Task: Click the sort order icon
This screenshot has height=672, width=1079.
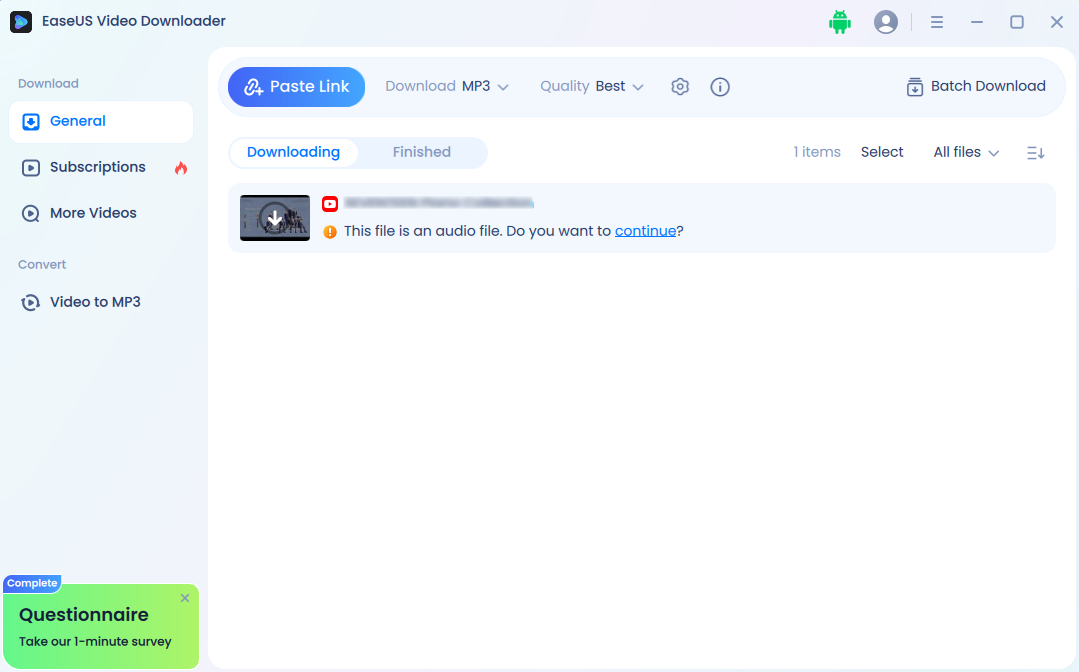Action: click(1035, 152)
